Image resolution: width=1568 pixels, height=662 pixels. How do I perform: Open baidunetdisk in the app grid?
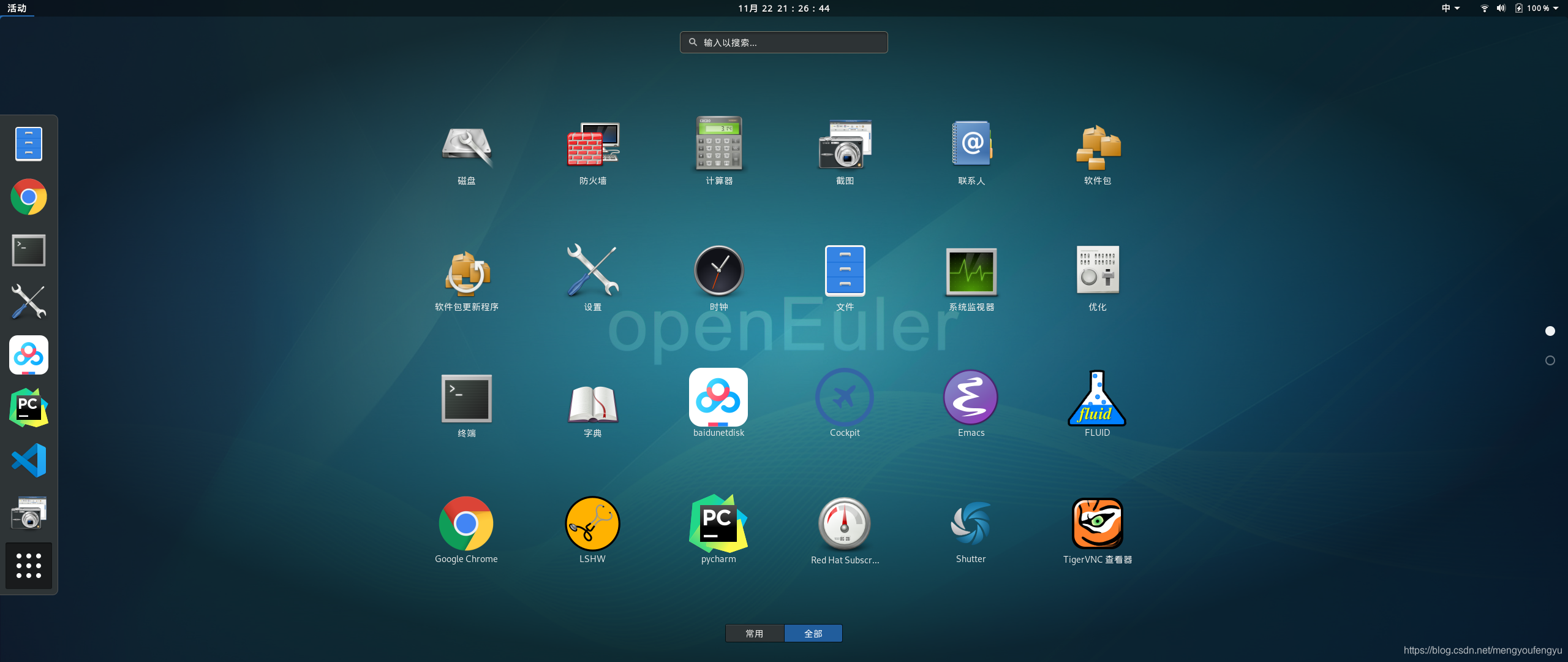pyautogui.click(x=718, y=398)
